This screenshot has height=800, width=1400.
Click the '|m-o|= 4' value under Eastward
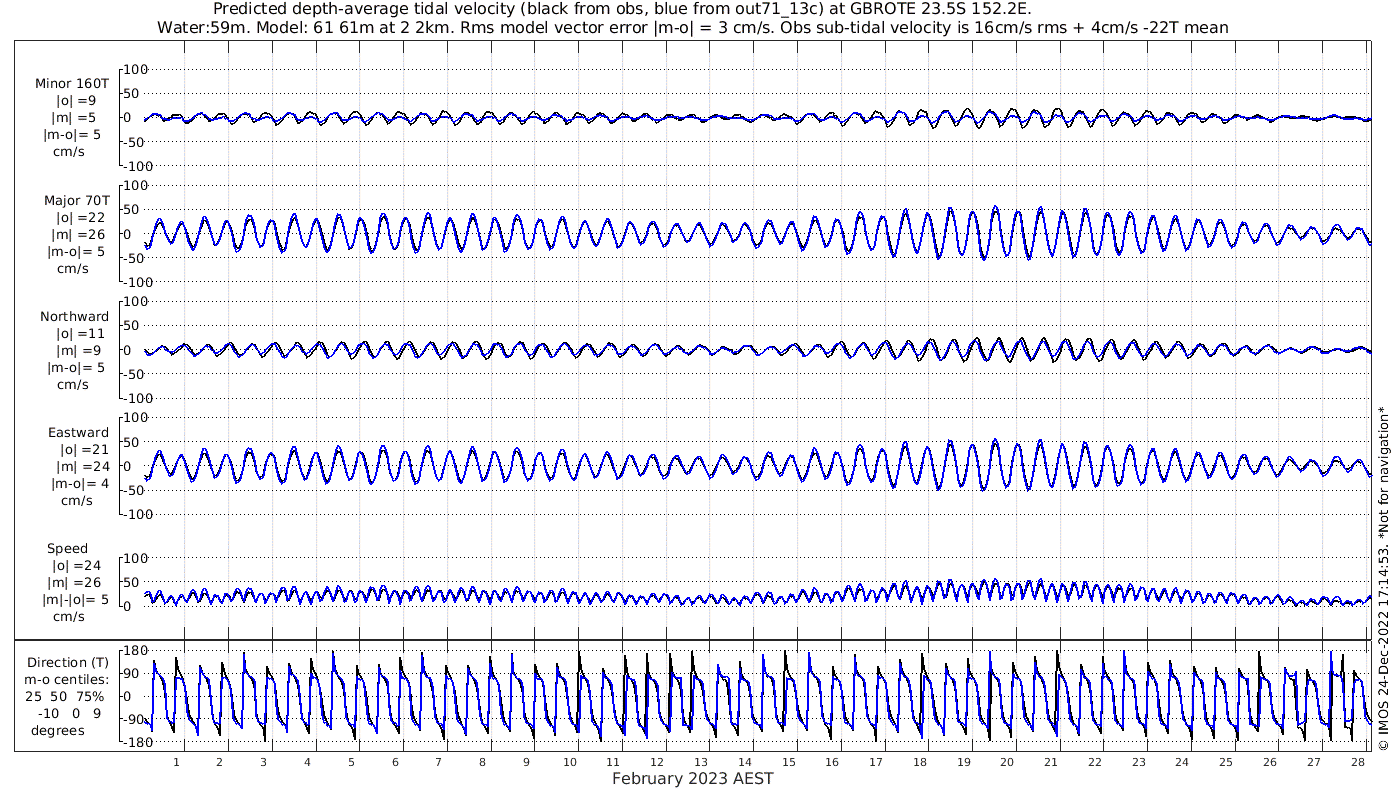pos(78,484)
